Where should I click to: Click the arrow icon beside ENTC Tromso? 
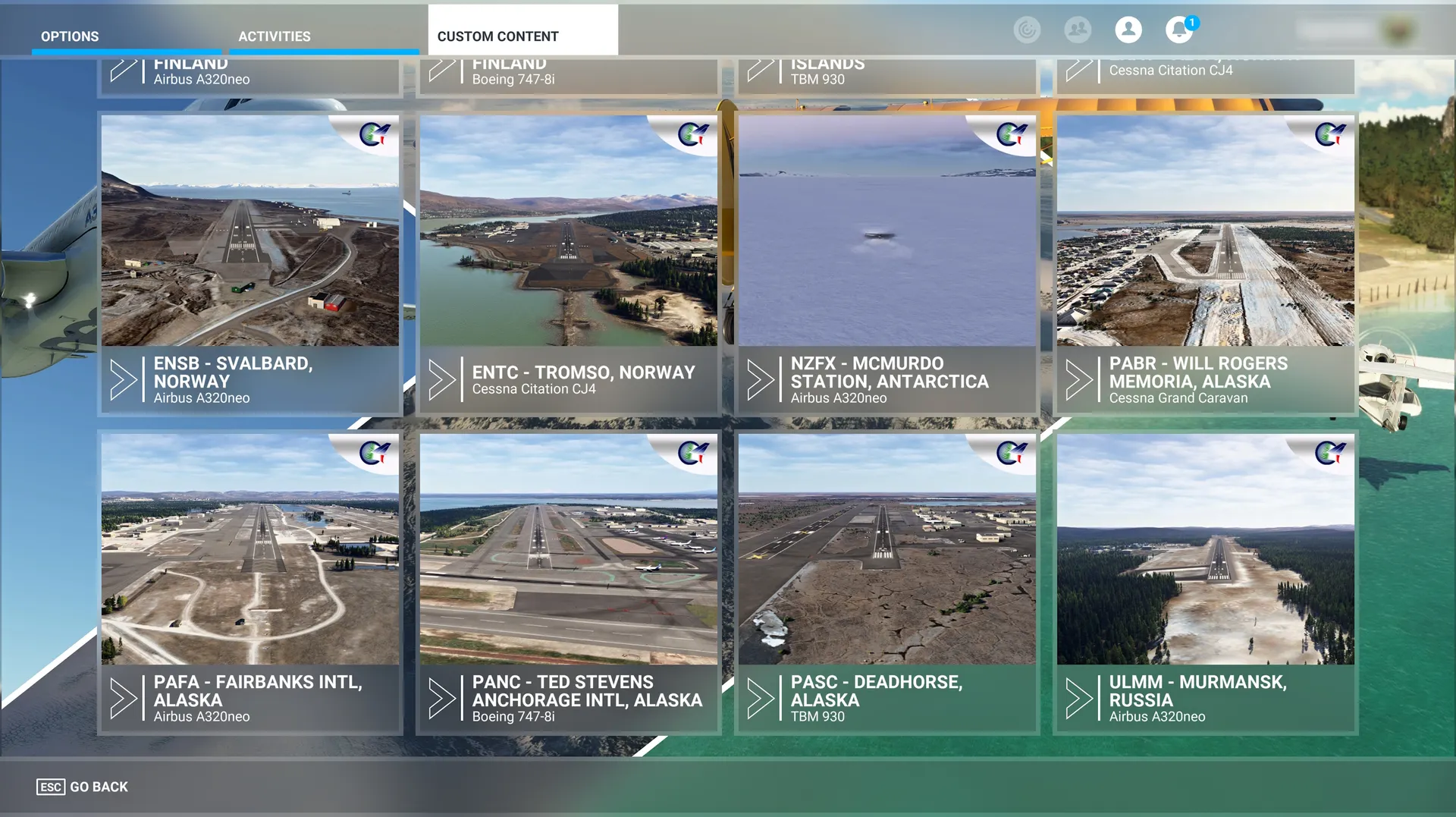(x=442, y=379)
